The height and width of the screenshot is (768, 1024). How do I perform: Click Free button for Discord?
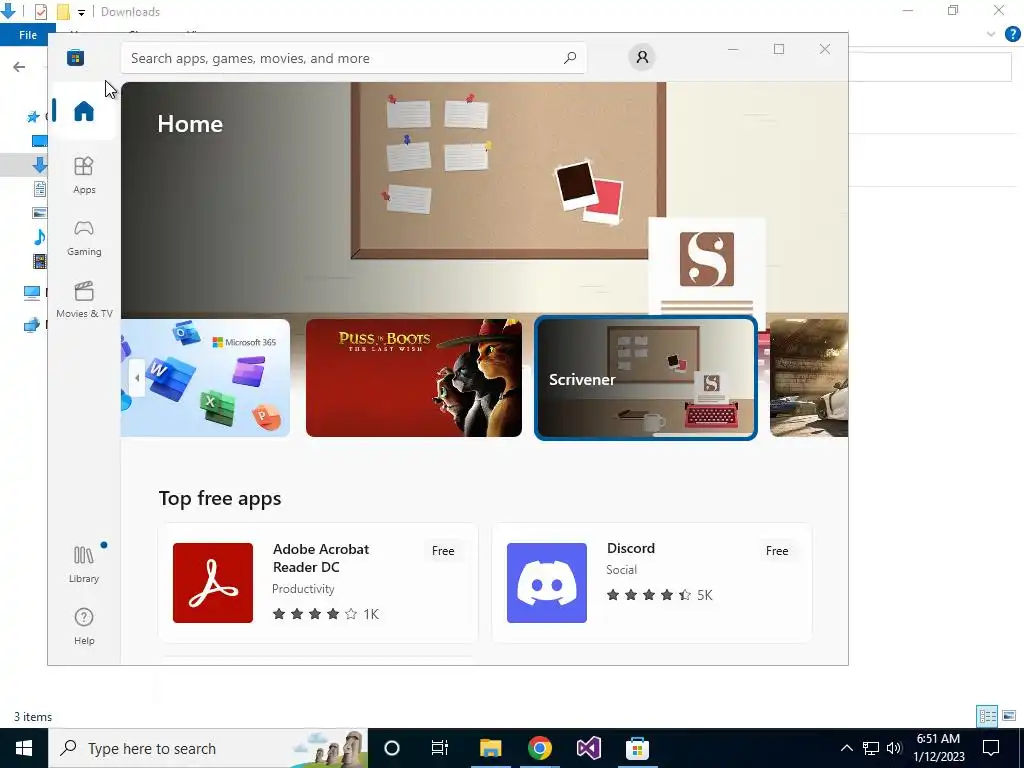pyautogui.click(x=776, y=551)
